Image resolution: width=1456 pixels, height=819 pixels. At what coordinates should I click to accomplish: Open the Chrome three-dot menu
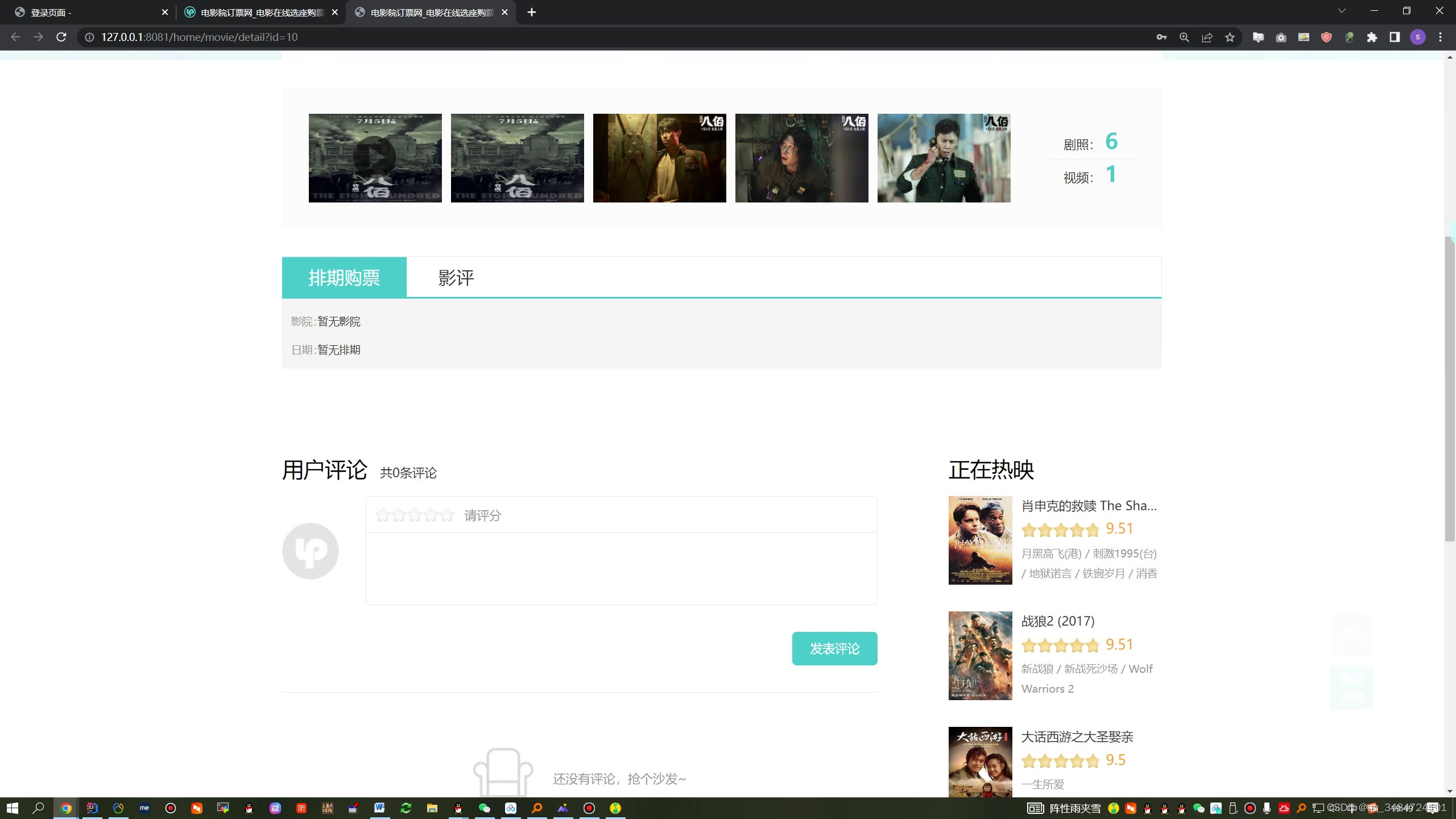tap(1441, 37)
